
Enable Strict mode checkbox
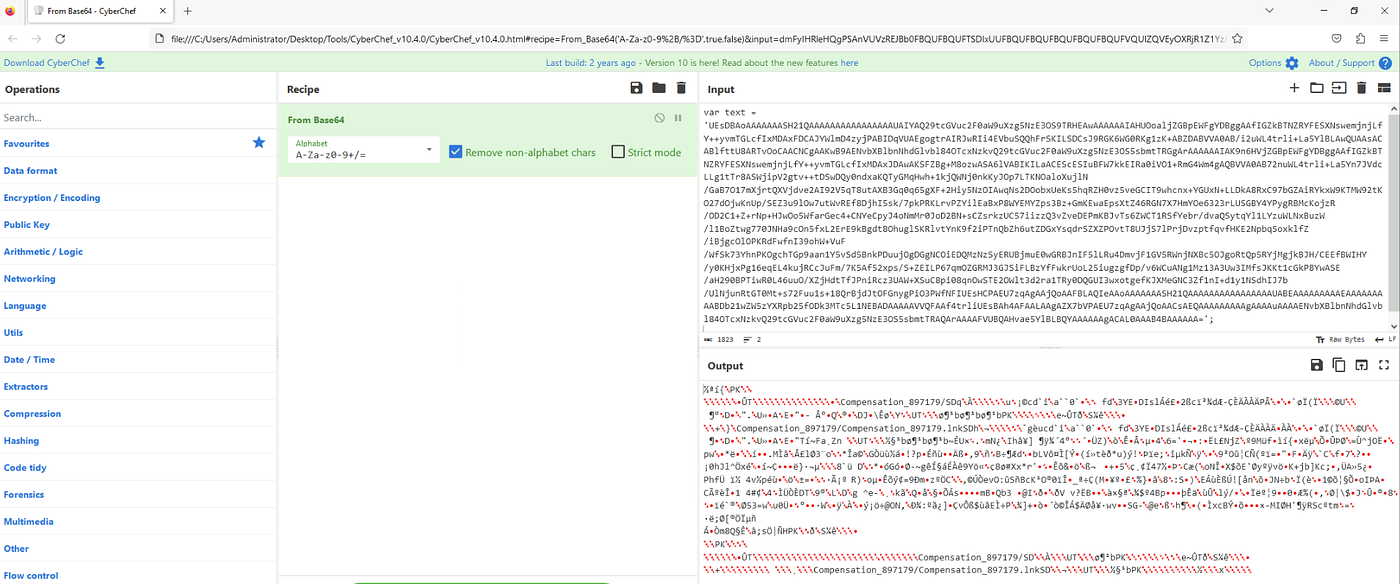coord(618,152)
